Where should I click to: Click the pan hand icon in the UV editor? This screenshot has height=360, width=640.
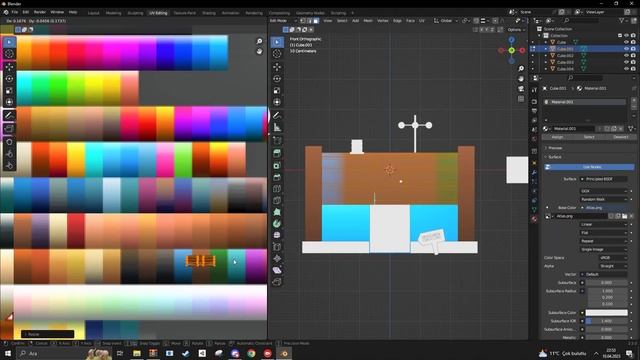(259, 51)
